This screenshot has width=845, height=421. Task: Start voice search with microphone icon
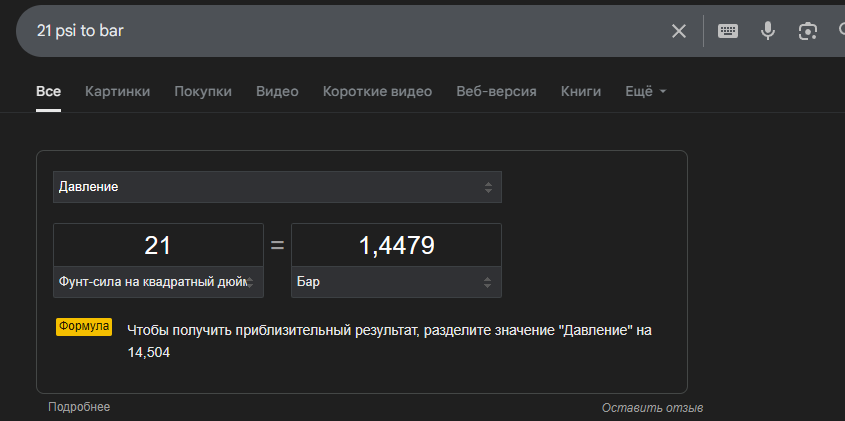click(x=767, y=31)
